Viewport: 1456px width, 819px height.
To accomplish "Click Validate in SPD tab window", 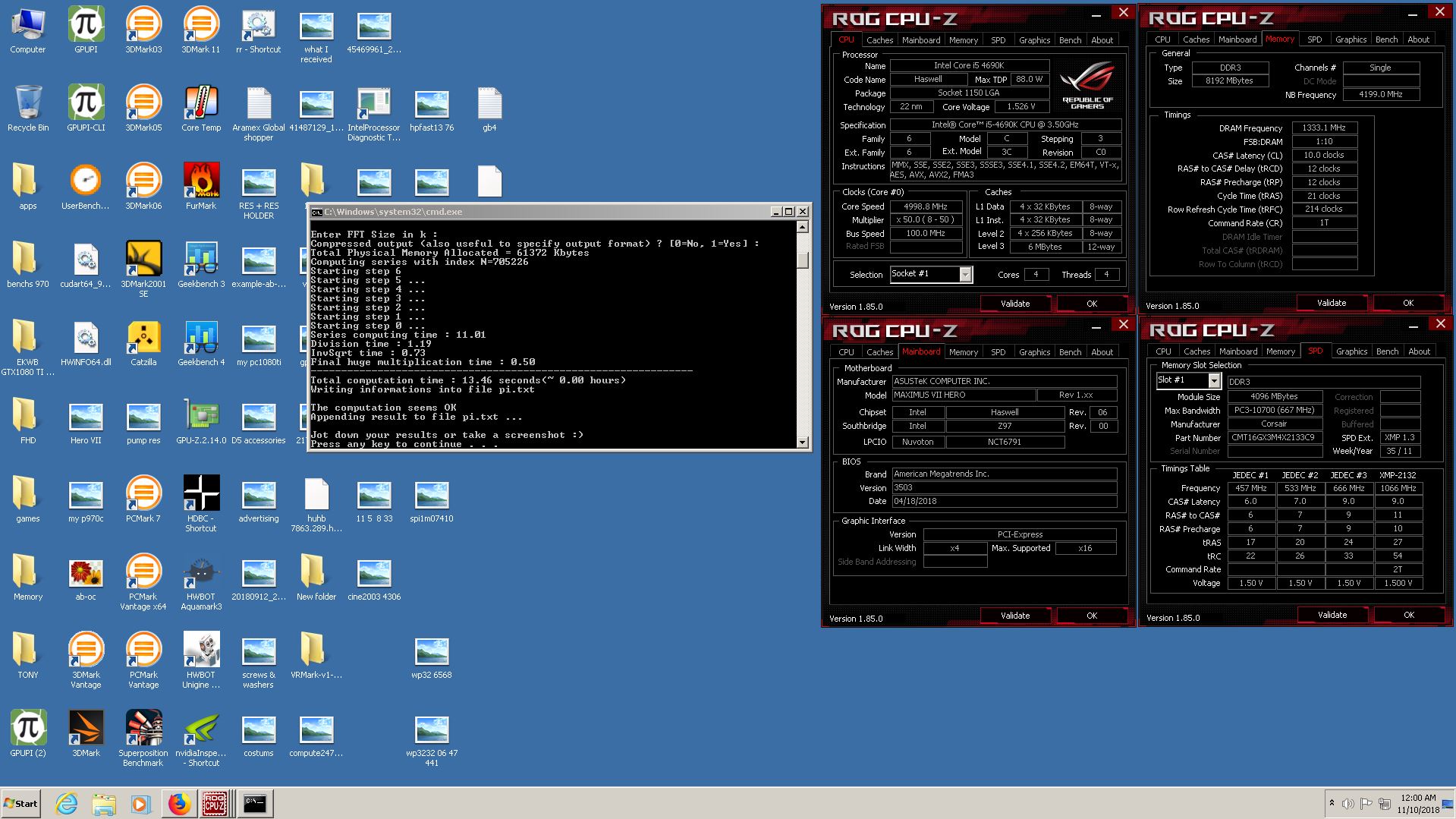I will [x=1332, y=615].
